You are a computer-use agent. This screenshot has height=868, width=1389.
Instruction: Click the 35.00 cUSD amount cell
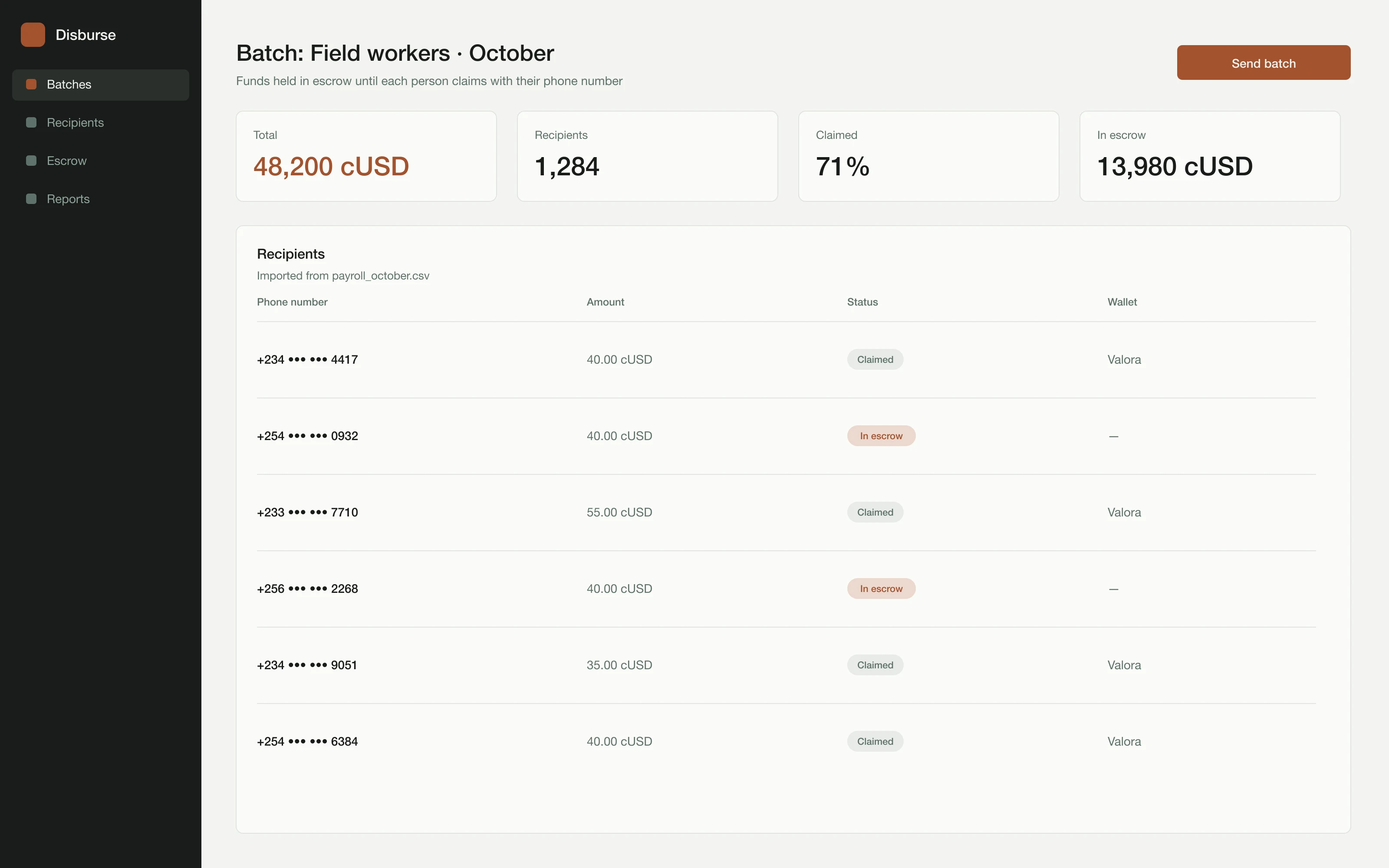[x=619, y=665]
